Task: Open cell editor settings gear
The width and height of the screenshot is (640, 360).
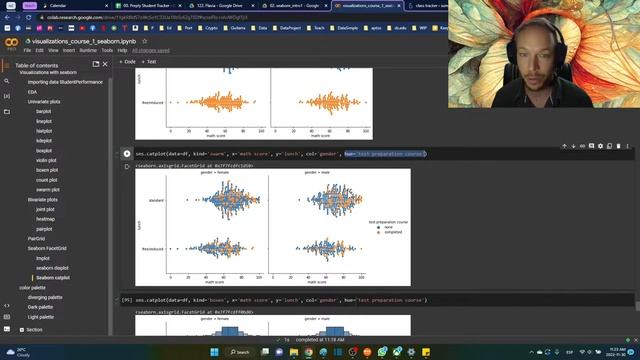Action: pos(600,146)
